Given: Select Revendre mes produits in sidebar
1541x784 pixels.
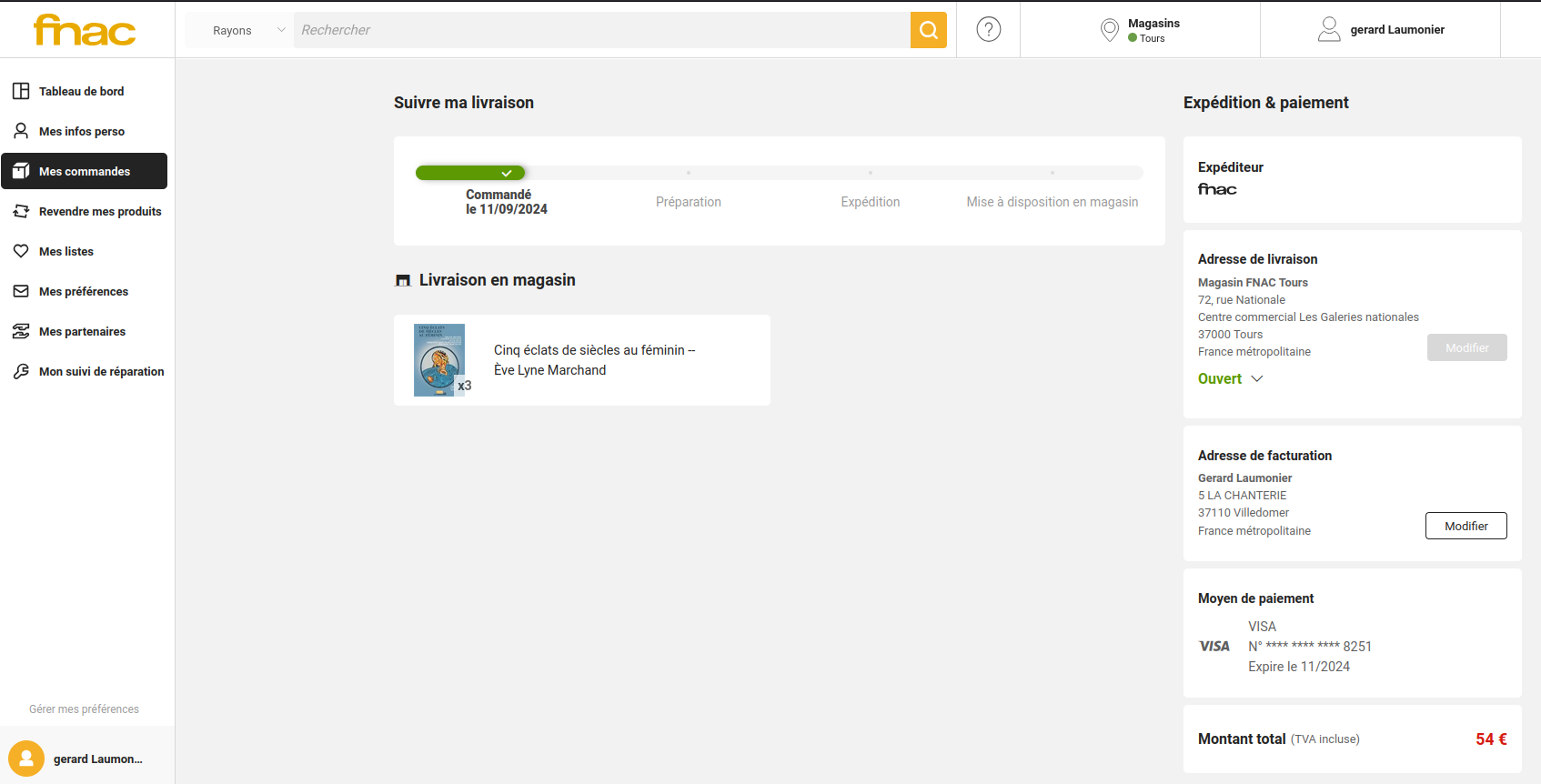Looking at the screenshot, I should pyautogui.click(x=99, y=211).
